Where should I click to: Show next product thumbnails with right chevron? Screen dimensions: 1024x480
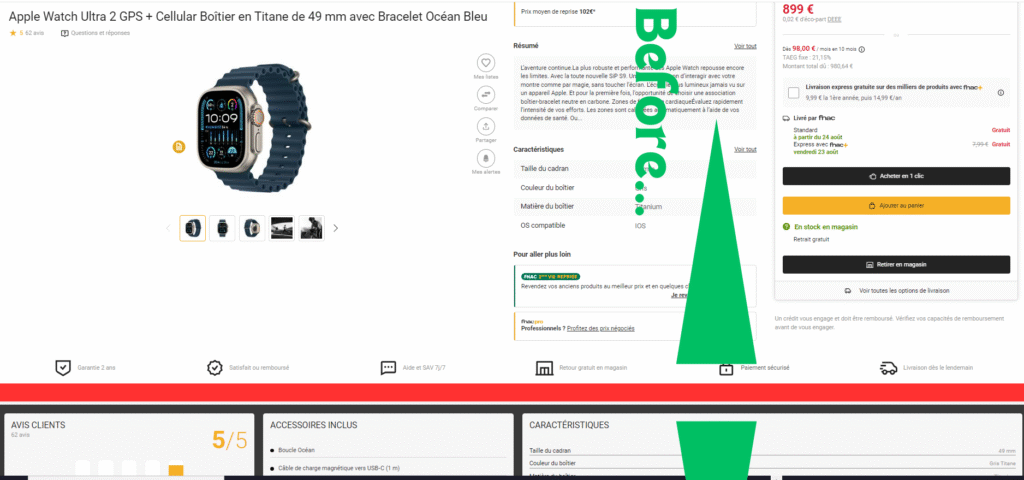tap(336, 229)
